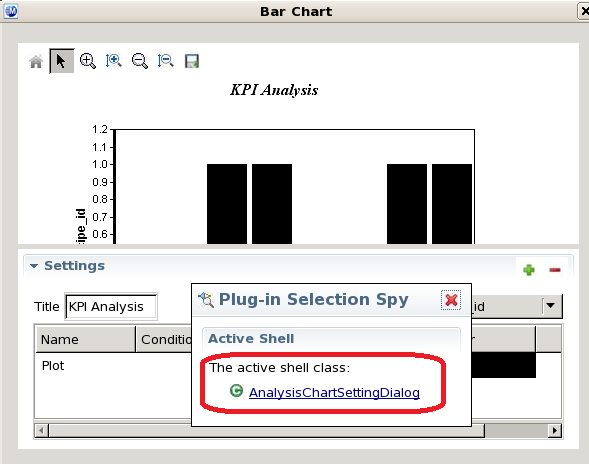Remove a plot with the red minus icon
The height and width of the screenshot is (464, 589).
pyautogui.click(x=555, y=270)
